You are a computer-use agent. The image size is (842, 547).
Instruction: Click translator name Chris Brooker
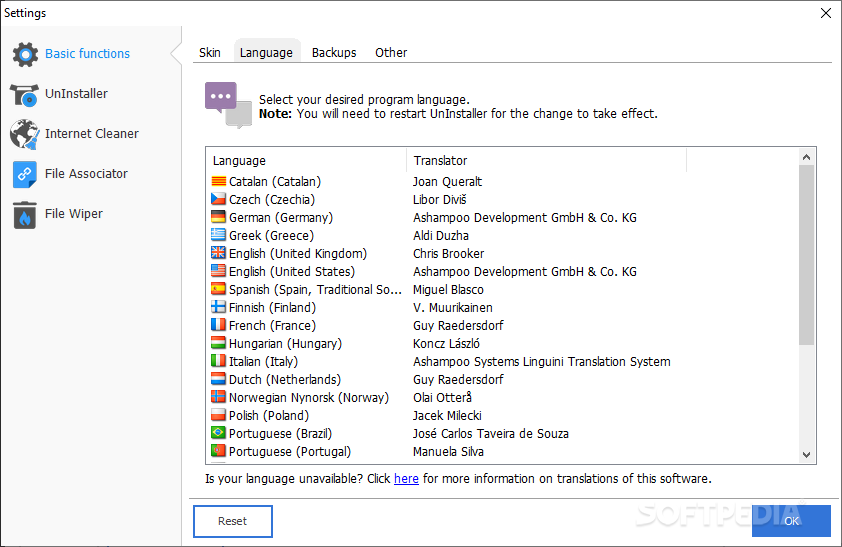448,253
